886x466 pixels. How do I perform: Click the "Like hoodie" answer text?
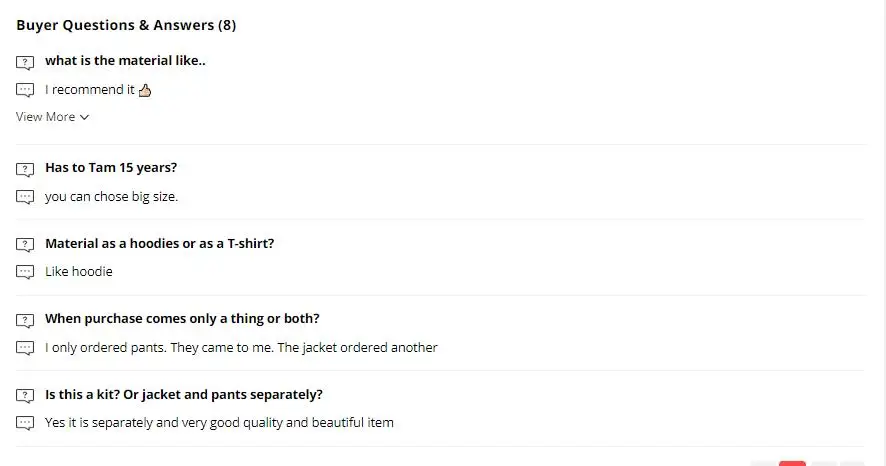79,272
